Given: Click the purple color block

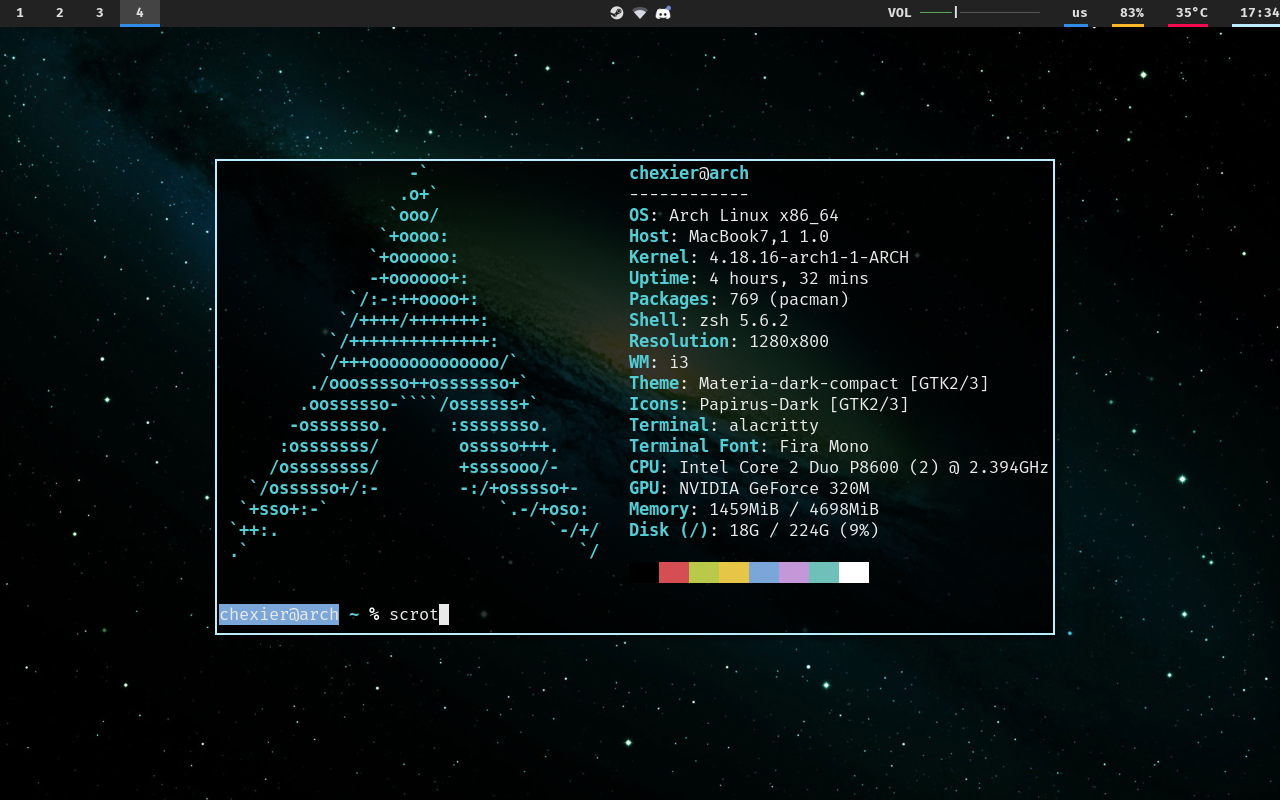Looking at the screenshot, I should coord(794,572).
